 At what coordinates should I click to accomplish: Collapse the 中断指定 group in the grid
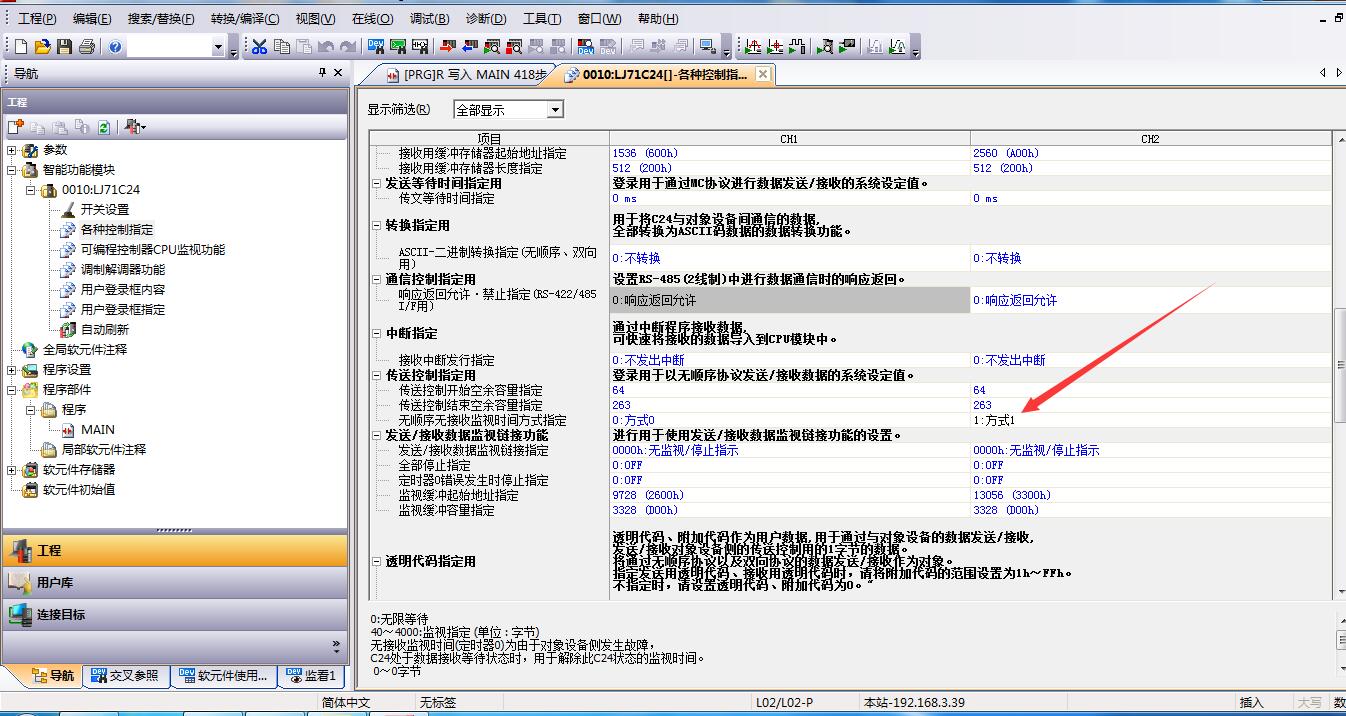point(377,334)
